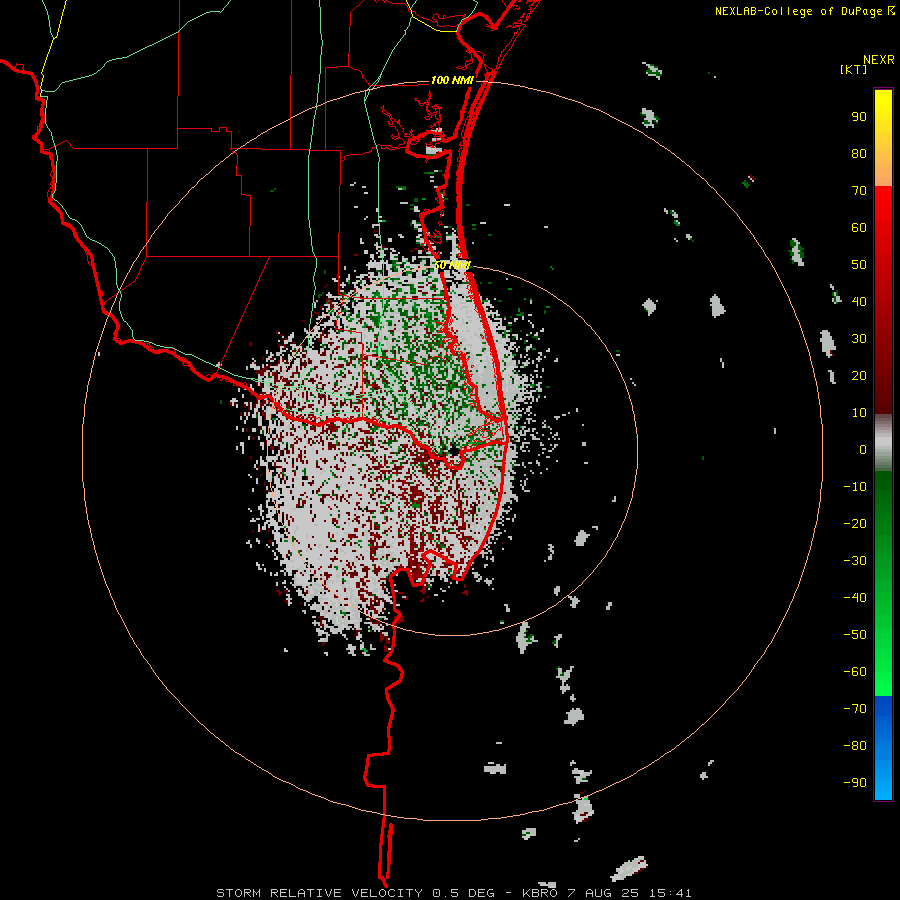Click the -20 velocity scale label
Viewport: 900px width, 900px height.
click(855, 524)
